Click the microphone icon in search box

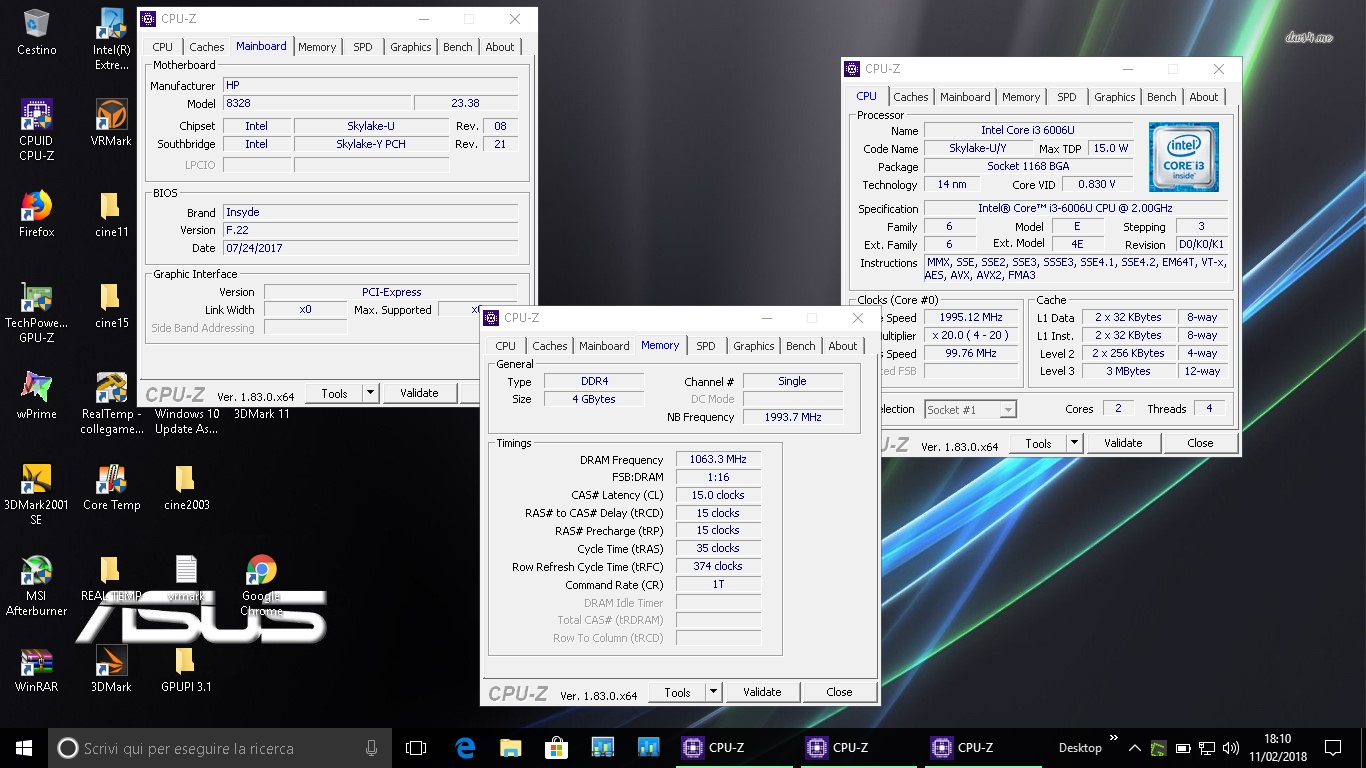[372, 747]
